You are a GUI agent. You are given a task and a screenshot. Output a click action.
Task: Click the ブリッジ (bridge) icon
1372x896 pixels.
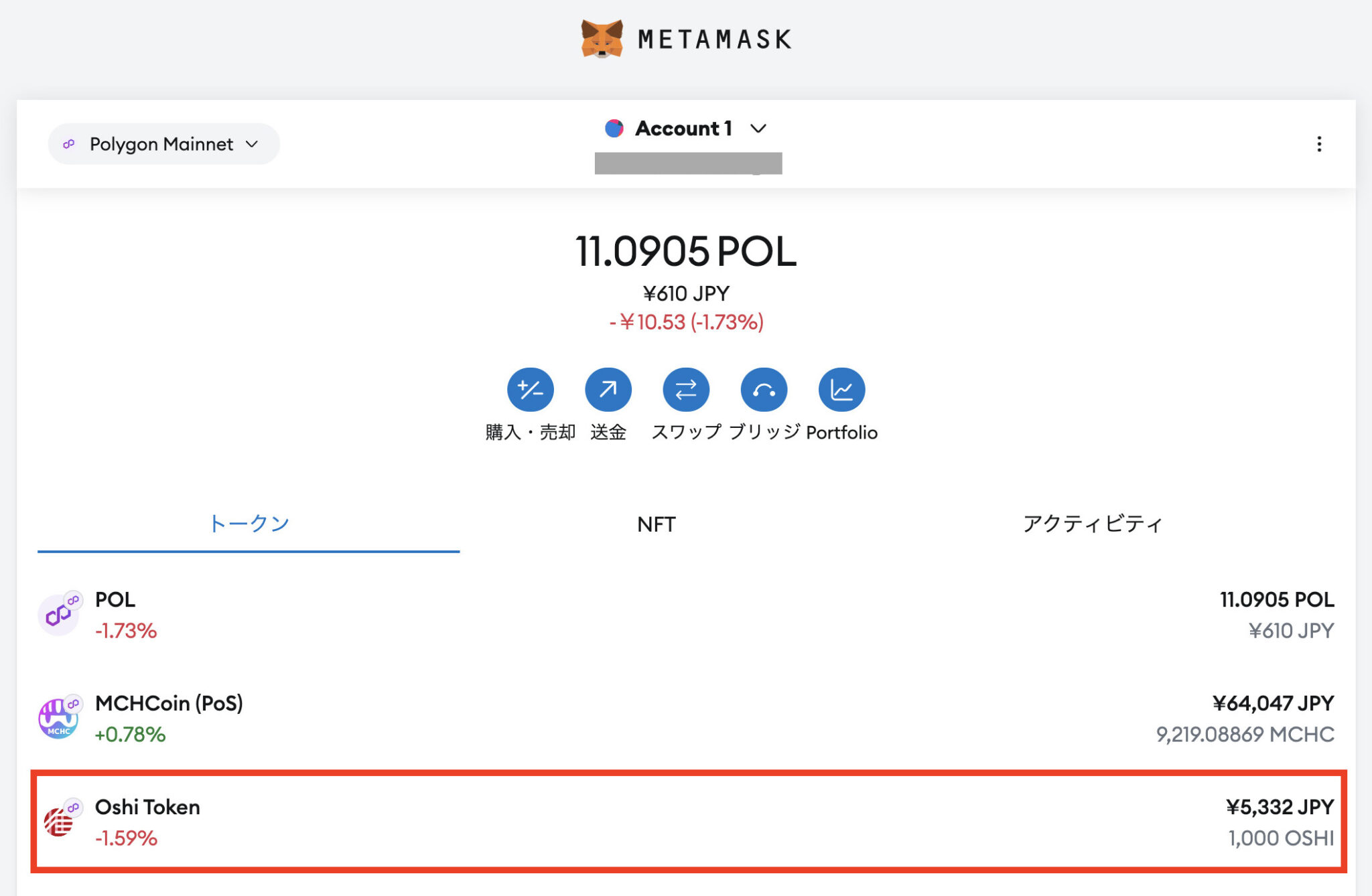coord(763,388)
